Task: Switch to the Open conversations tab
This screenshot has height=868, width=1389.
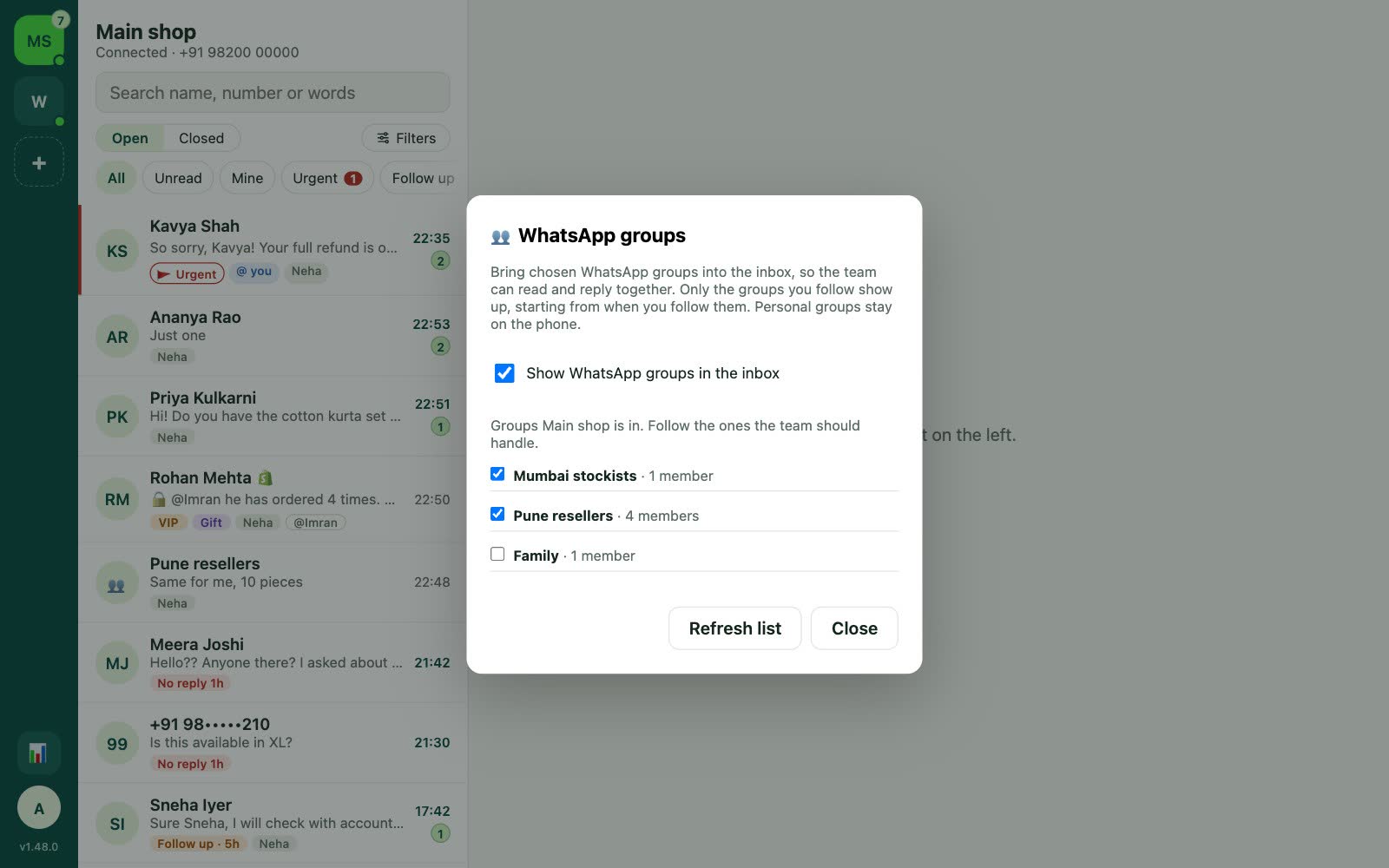Action: (x=130, y=138)
